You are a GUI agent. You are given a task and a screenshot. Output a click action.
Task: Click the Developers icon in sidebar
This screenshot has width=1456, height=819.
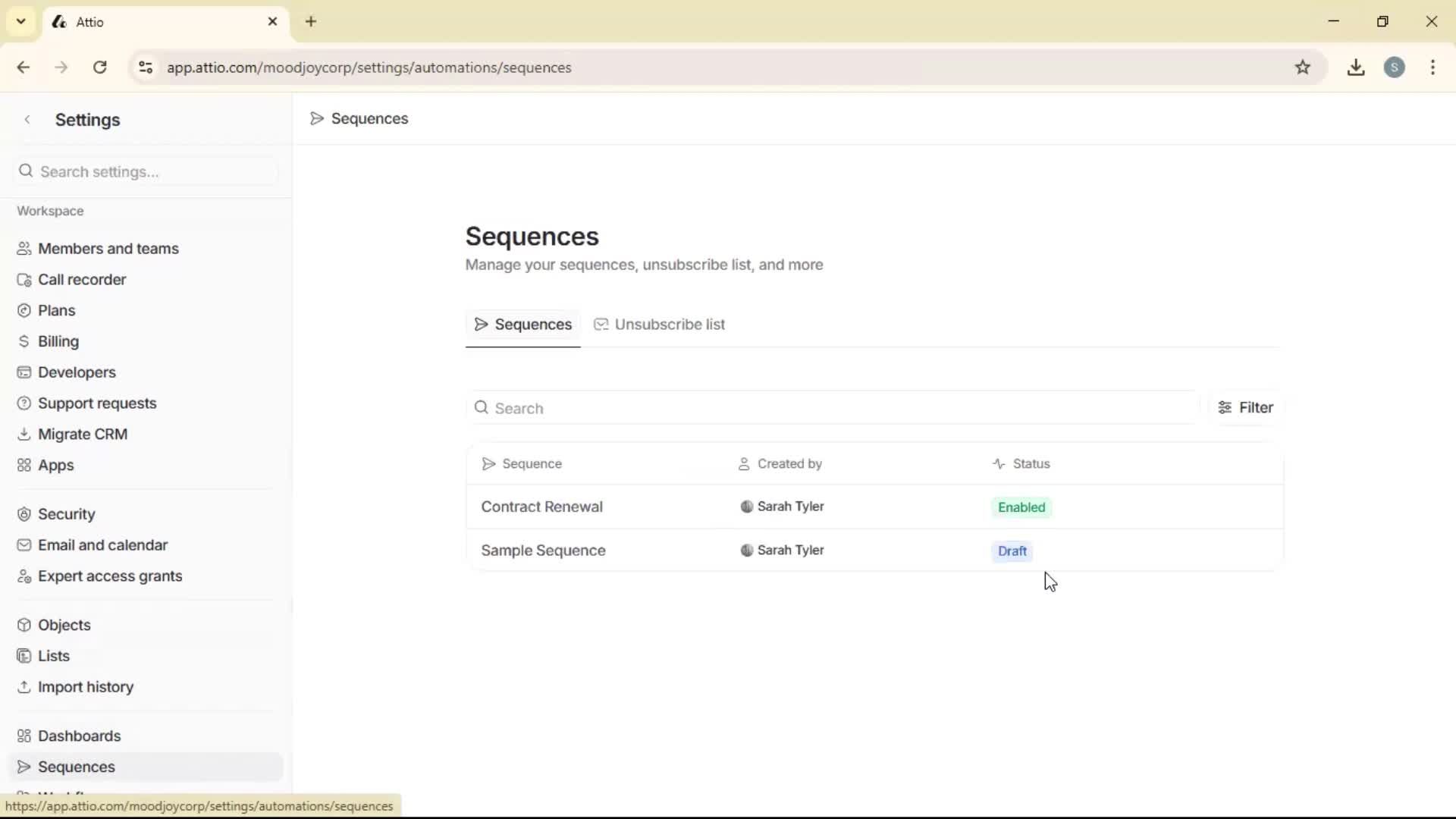(x=24, y=372)
